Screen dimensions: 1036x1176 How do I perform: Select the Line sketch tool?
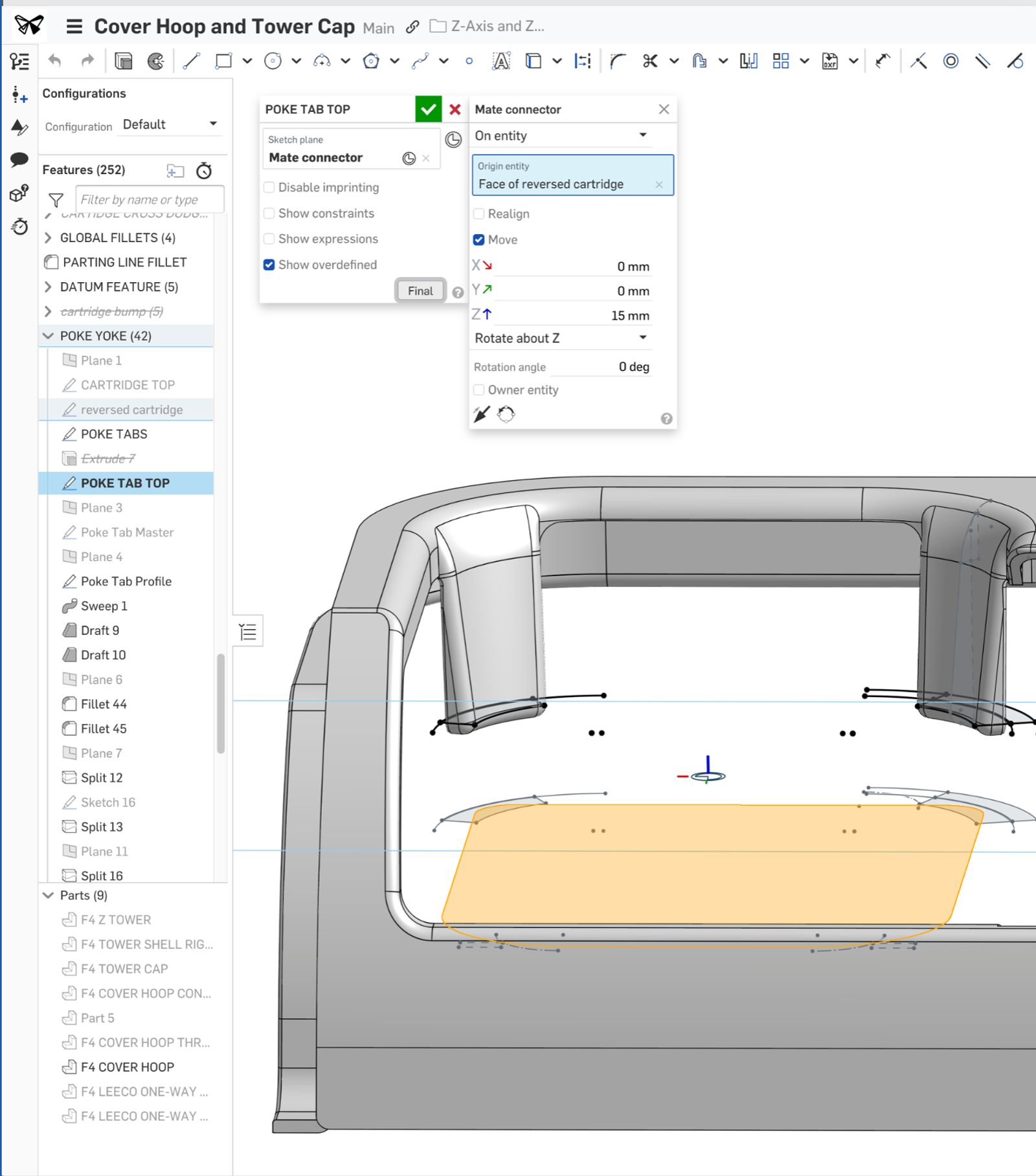(191, 60)
